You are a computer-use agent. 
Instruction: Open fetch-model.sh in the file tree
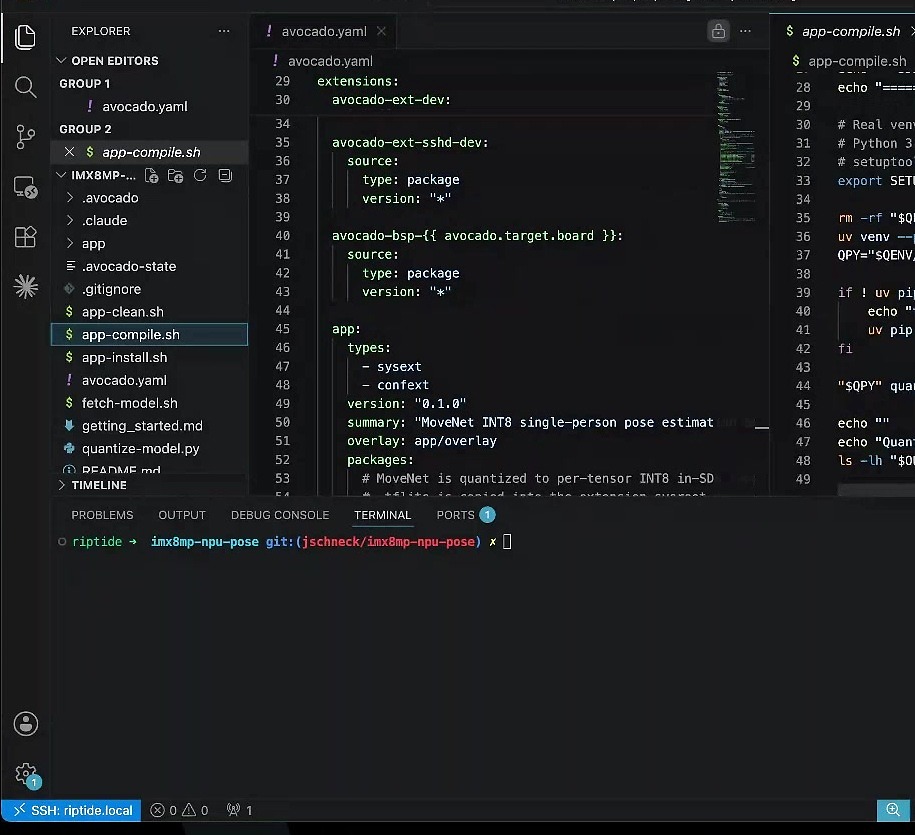130,403
